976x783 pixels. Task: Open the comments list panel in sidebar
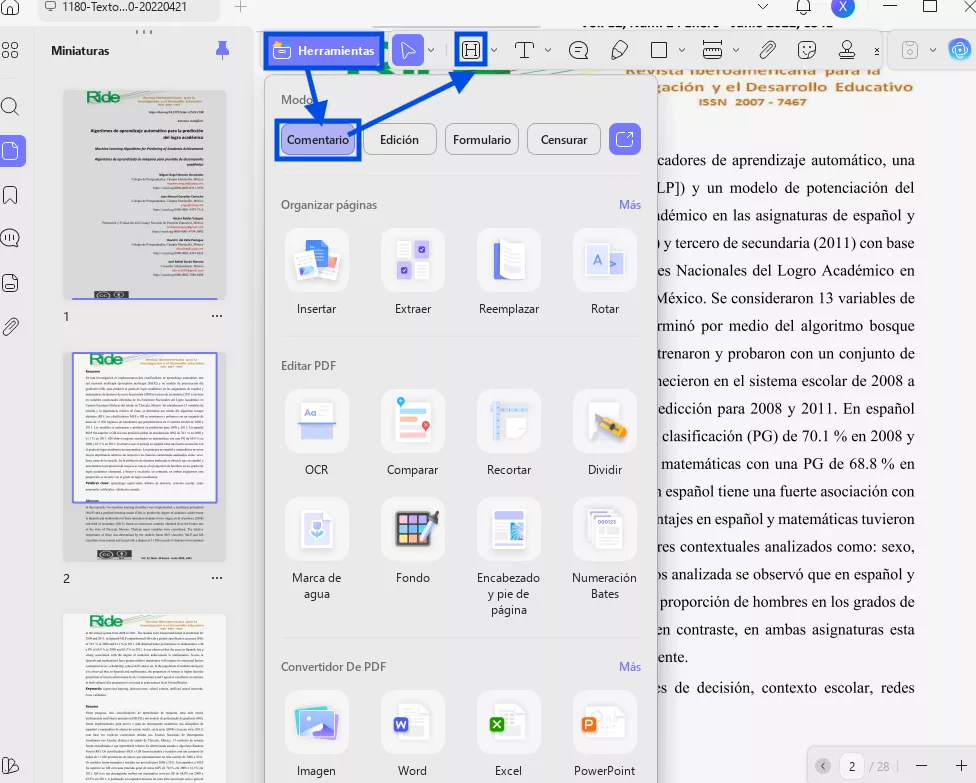click(11, 238)
